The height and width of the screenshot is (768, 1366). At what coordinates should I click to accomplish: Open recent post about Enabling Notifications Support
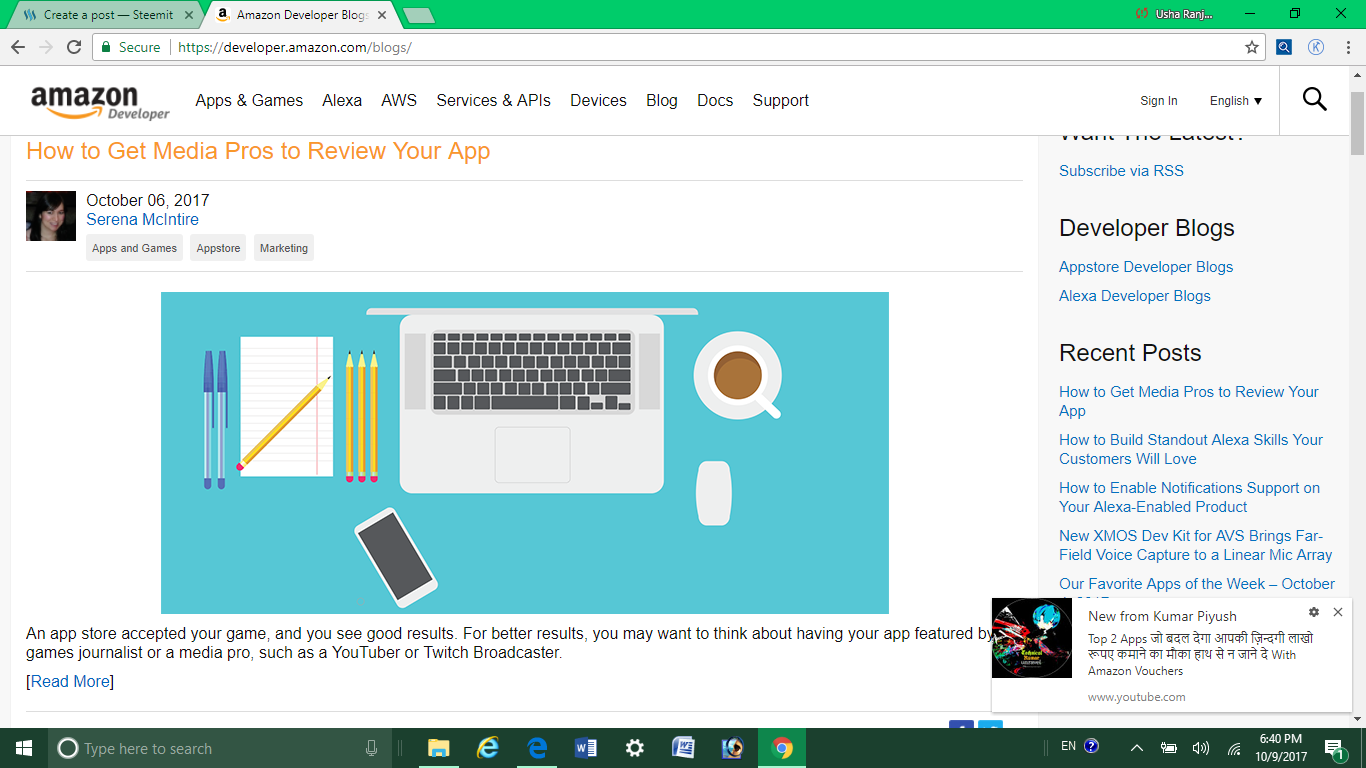click(1189, 497)
